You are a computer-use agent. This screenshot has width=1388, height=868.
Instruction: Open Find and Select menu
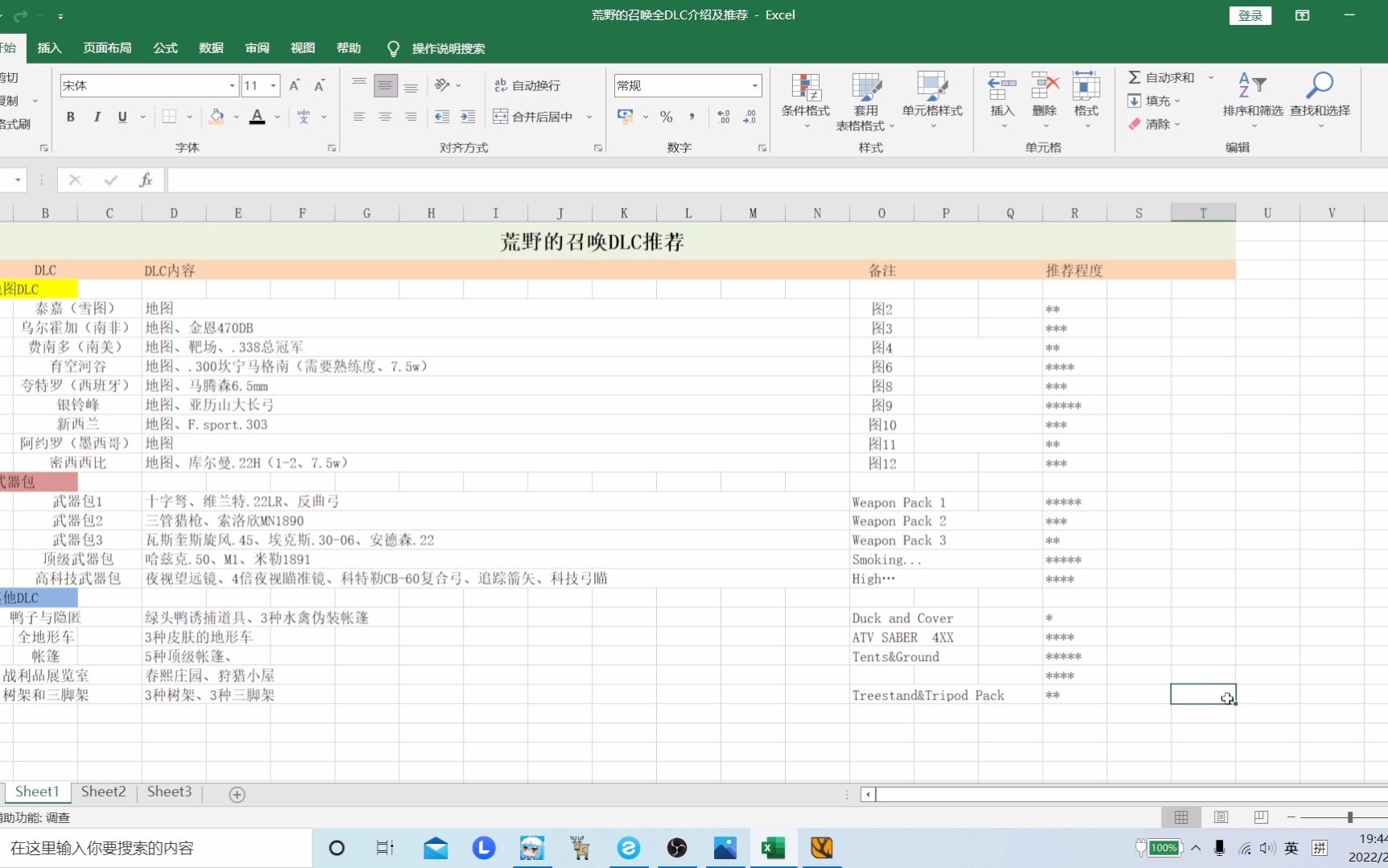pyautogui.click(x=1320, y=101)
